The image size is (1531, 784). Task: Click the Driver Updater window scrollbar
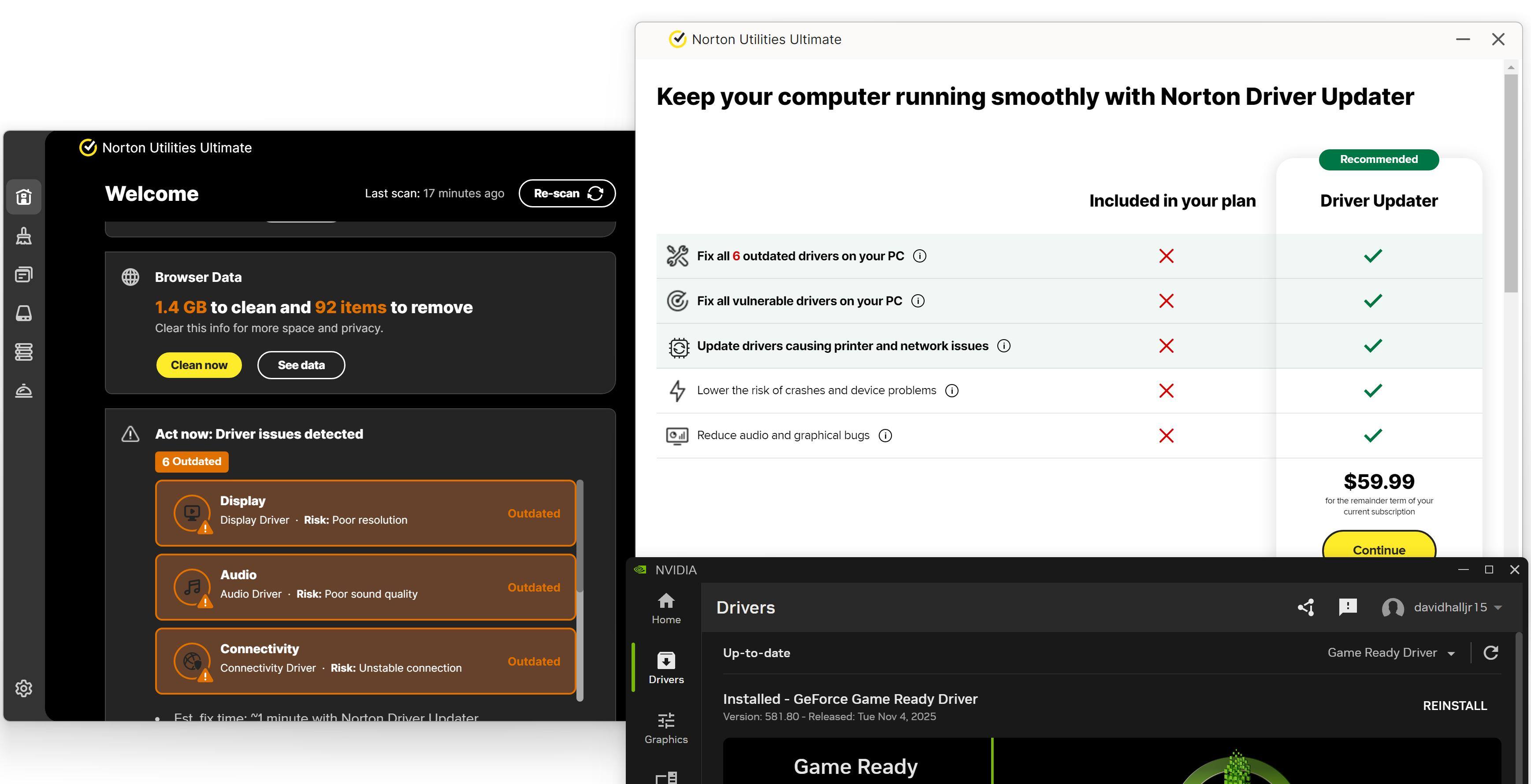[x=1510, y=183]
